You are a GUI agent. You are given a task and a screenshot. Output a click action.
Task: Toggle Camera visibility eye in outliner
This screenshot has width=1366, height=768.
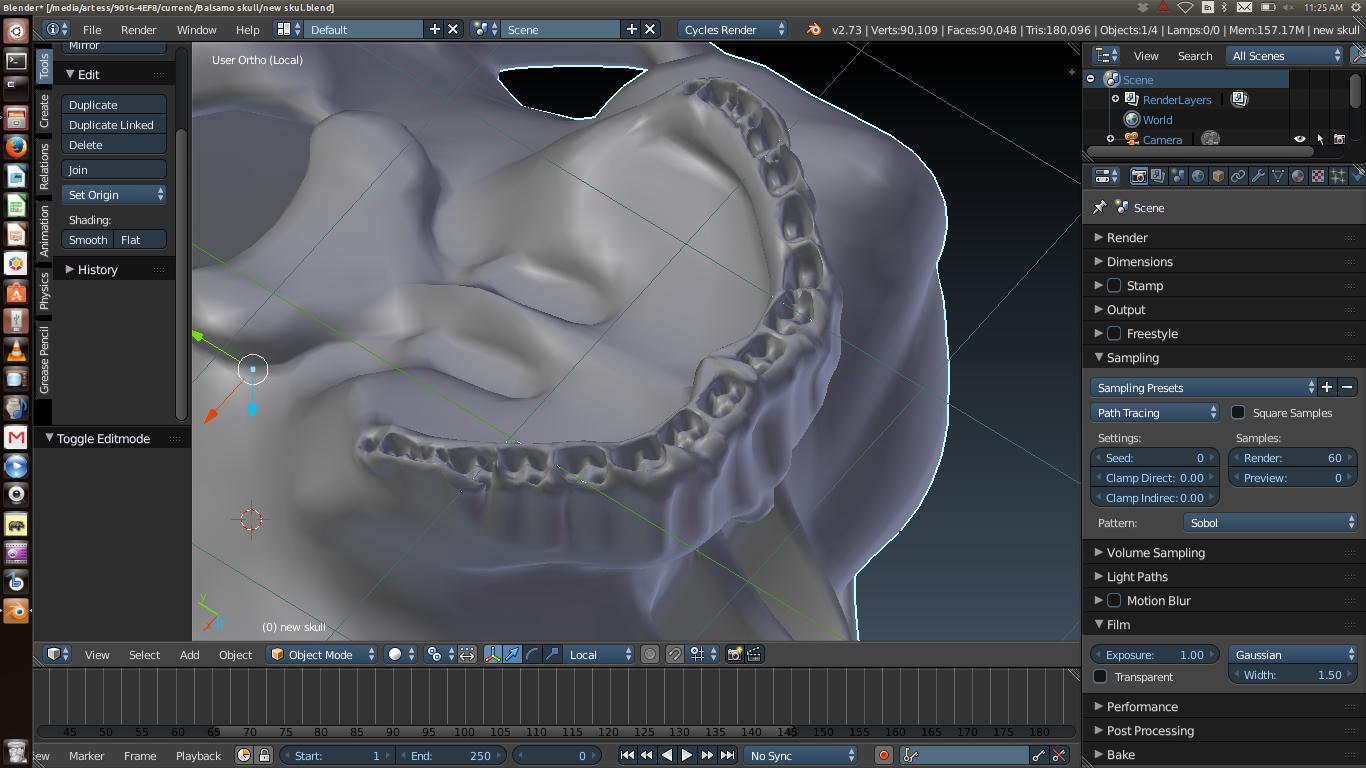click(x=1300, y=139)
